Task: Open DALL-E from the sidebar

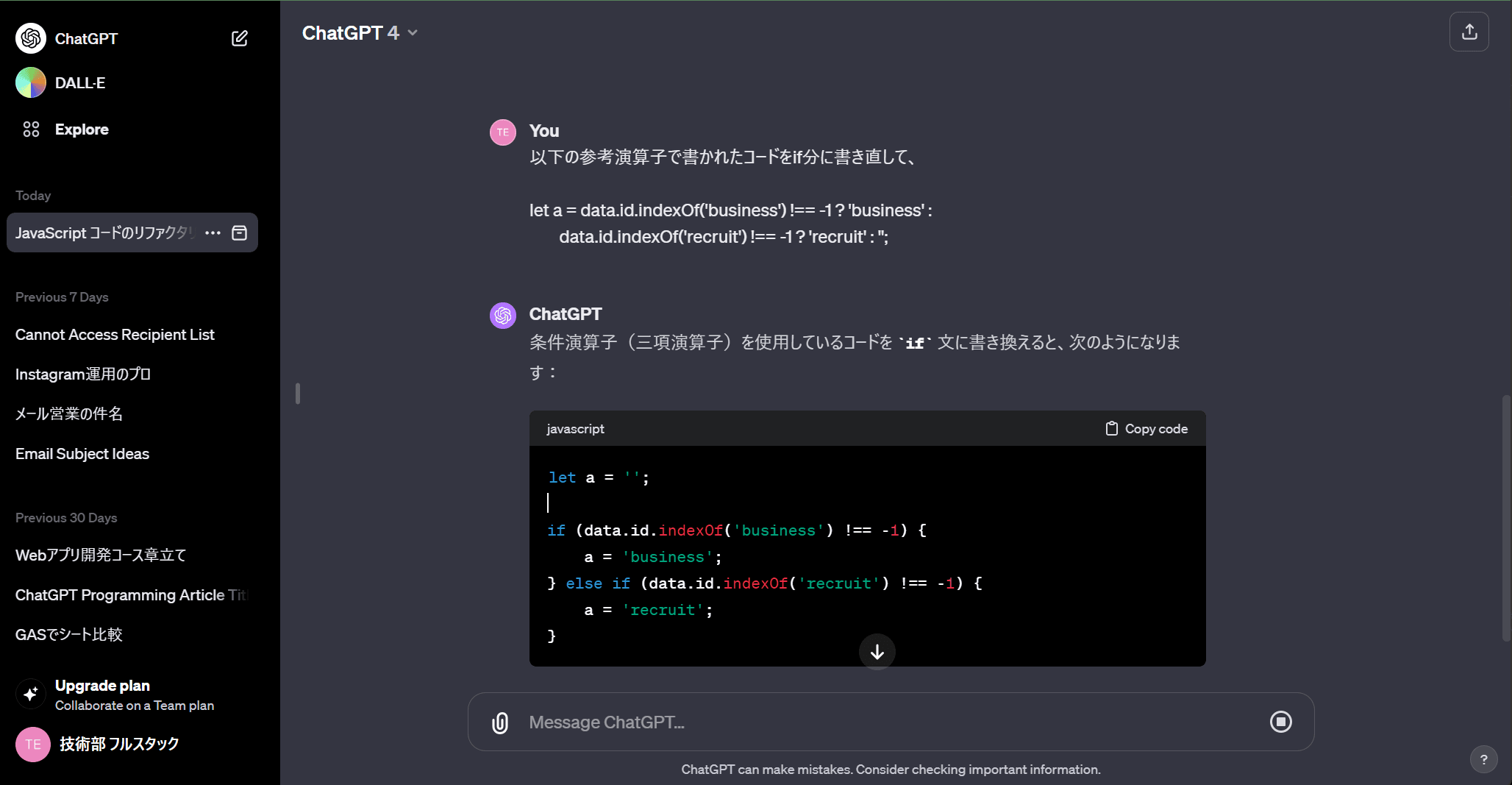Action: 79,83
